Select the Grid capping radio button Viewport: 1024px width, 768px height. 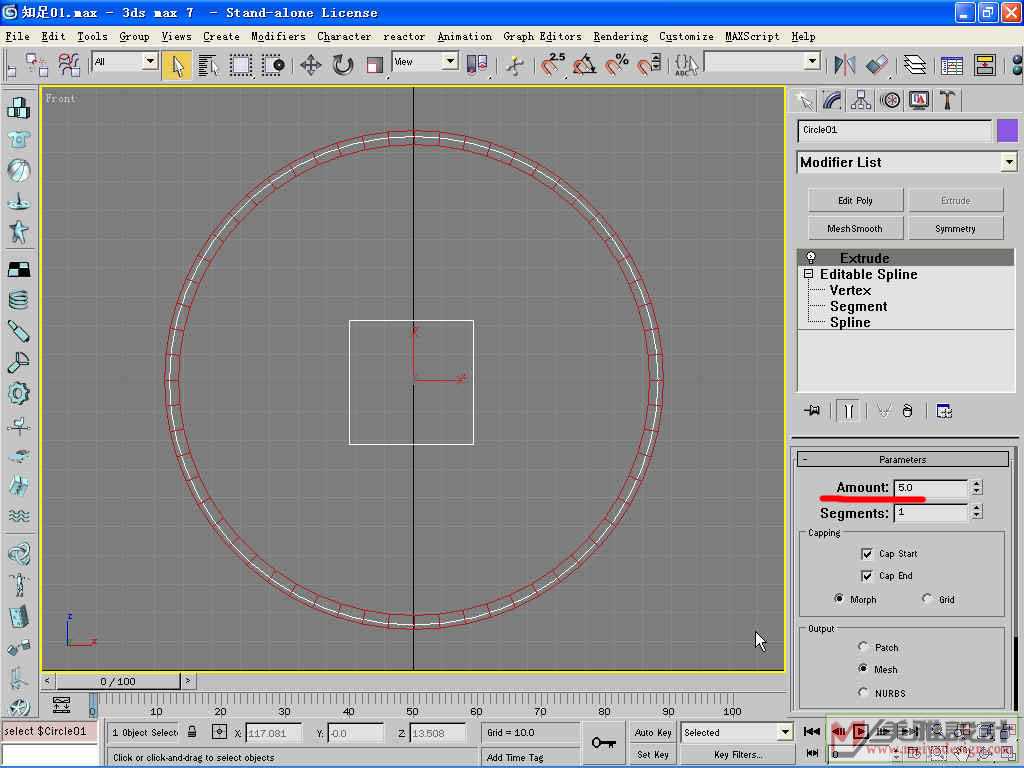click(928, 599)
